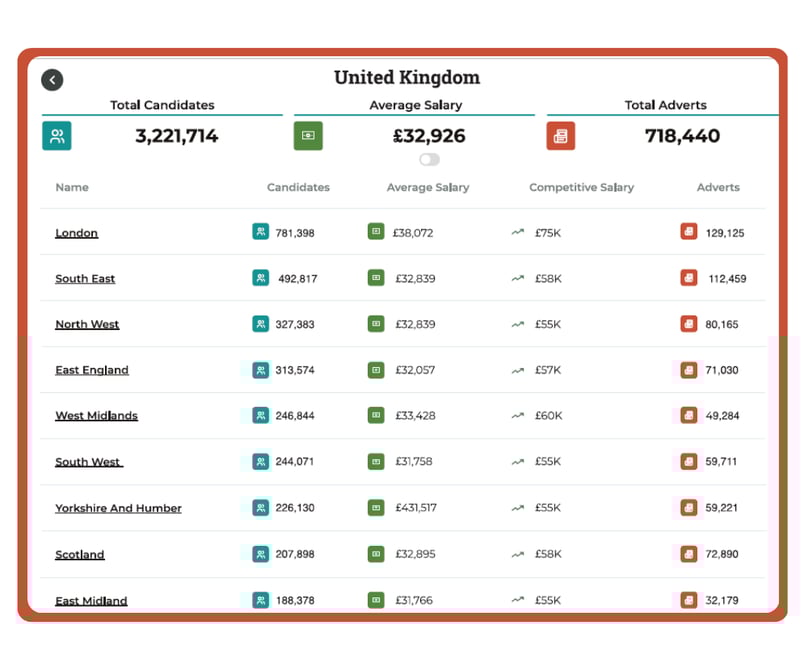Click the red Total Adverts document icon
Screen dimensions: 807x669
point(560,135)
